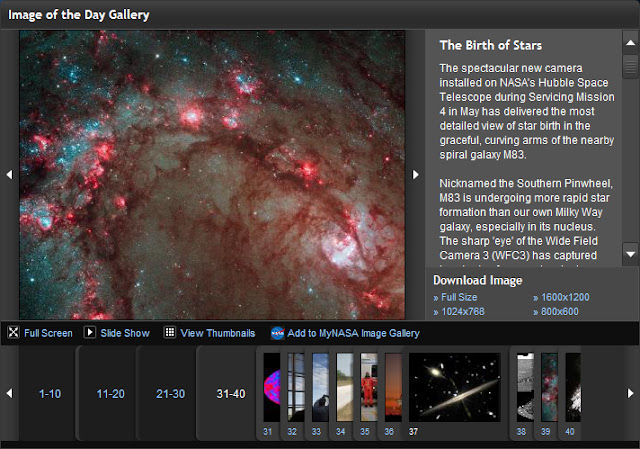Select the 1-10 image range tab
This screenshot has width=640, height=449.
point(49,393)
